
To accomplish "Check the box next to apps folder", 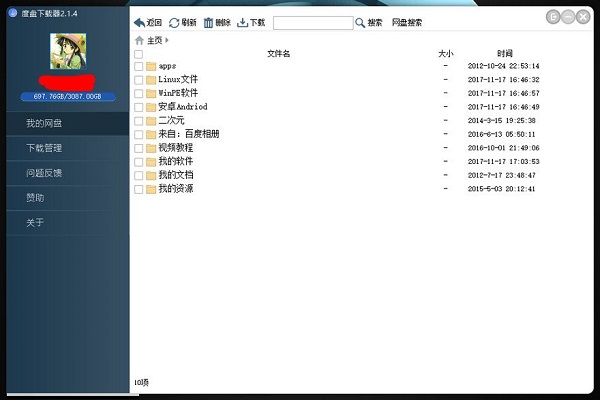I will click(x=138, y=66).
